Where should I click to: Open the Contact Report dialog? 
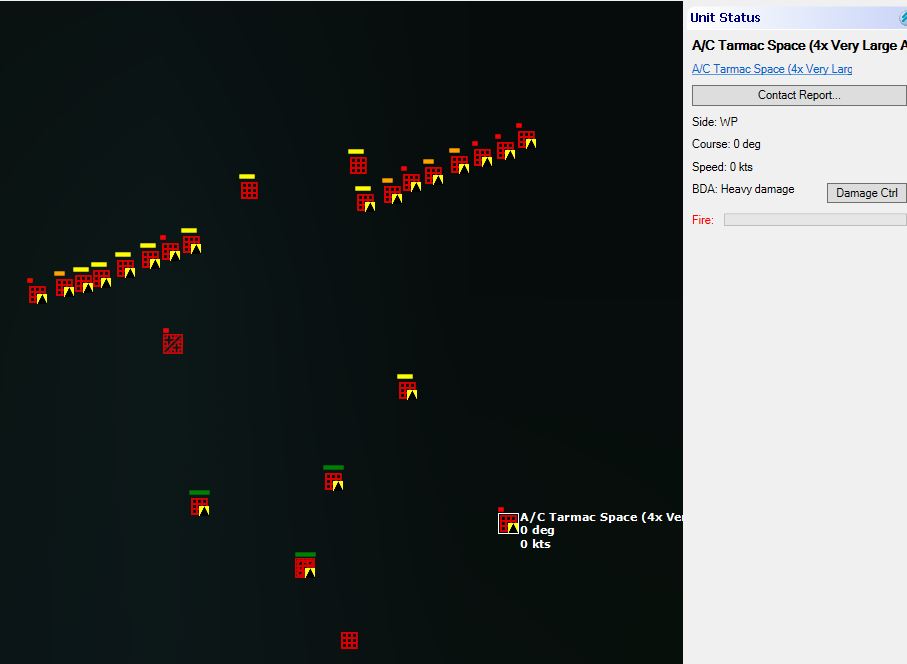pos(799,95)
